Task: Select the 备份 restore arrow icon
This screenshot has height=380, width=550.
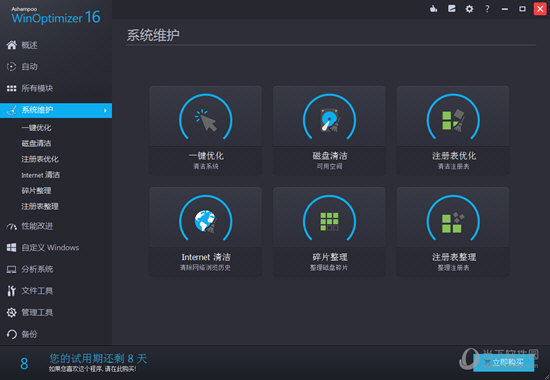Action: click(12, 334)
